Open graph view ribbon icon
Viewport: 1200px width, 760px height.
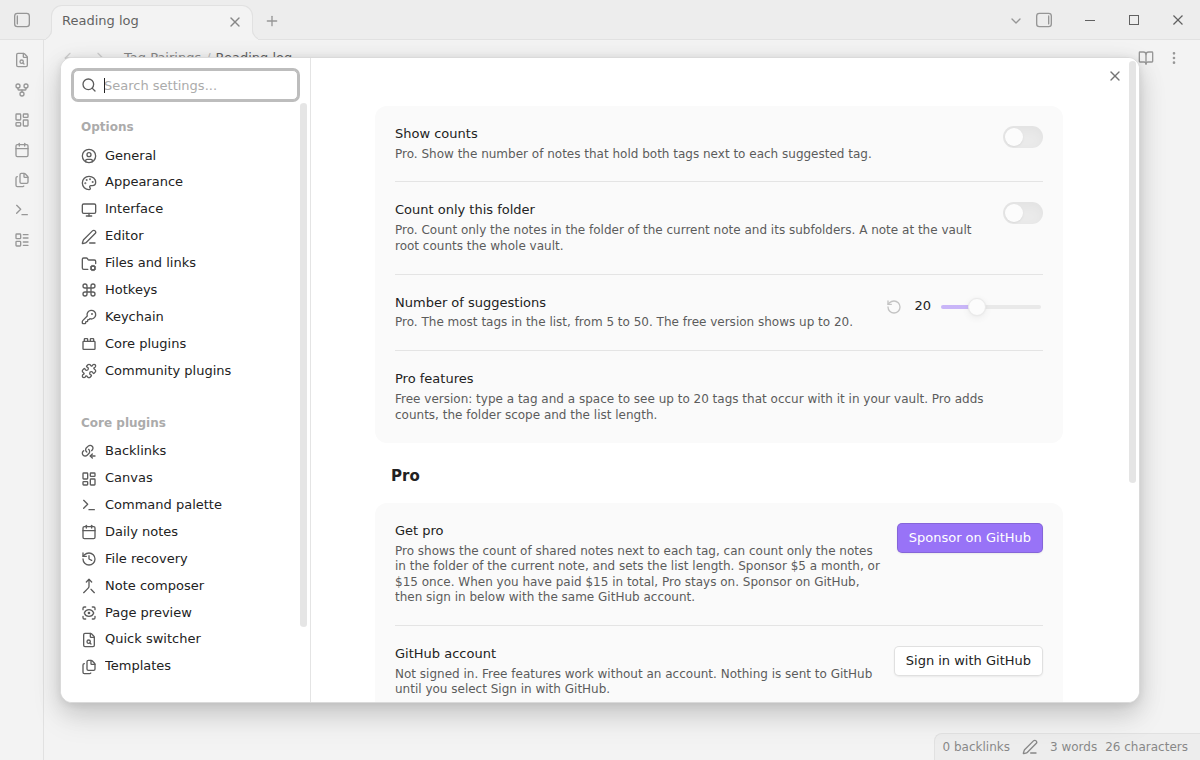click(22, 90)
